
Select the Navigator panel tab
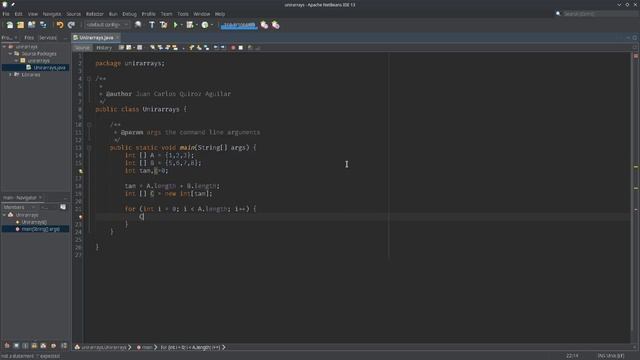point(22,198)
